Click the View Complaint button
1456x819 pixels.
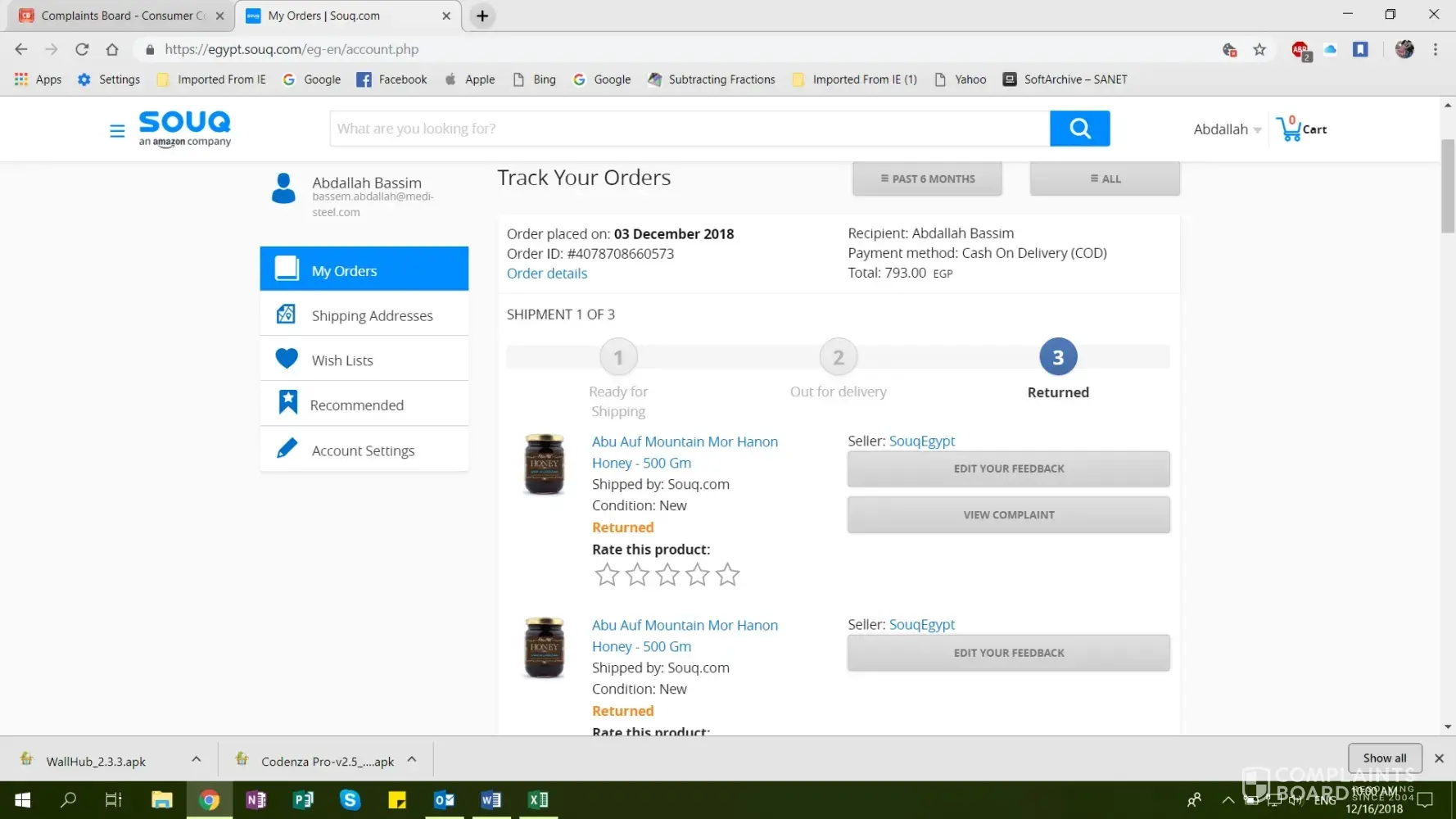(1008, 514)
